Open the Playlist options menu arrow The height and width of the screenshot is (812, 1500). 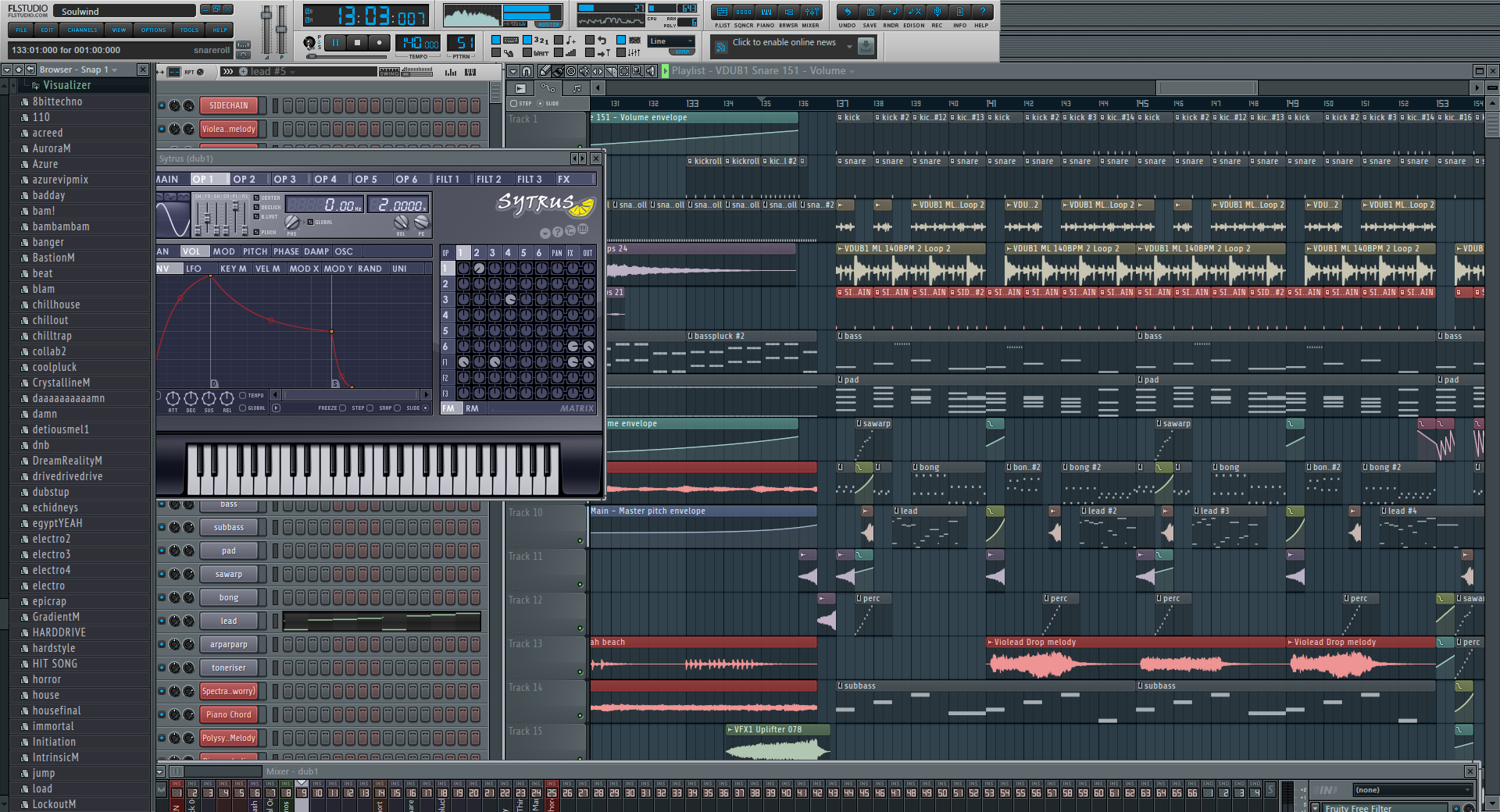point(512,71)
